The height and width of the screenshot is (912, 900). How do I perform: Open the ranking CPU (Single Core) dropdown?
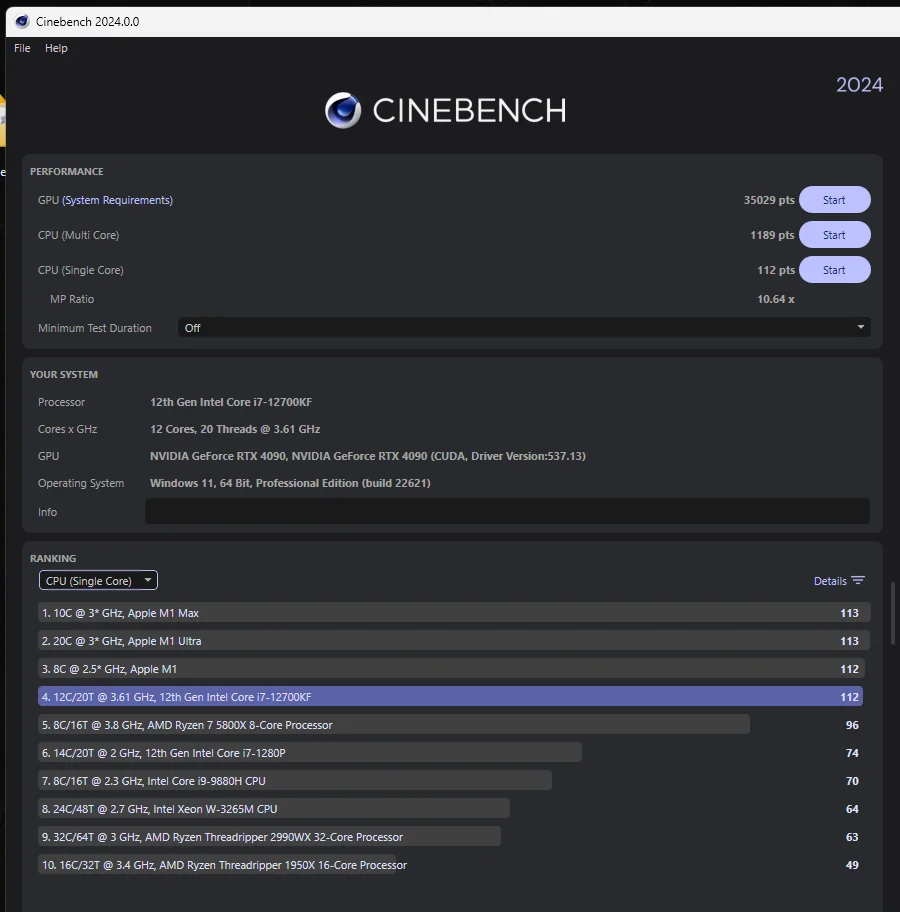click(x=98, y=580)
